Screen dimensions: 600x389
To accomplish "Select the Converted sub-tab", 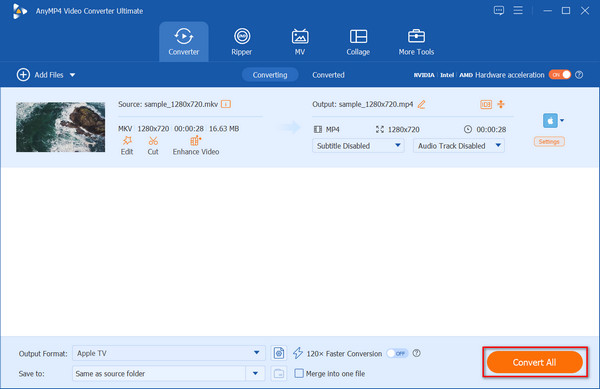I will click(328, 75).
